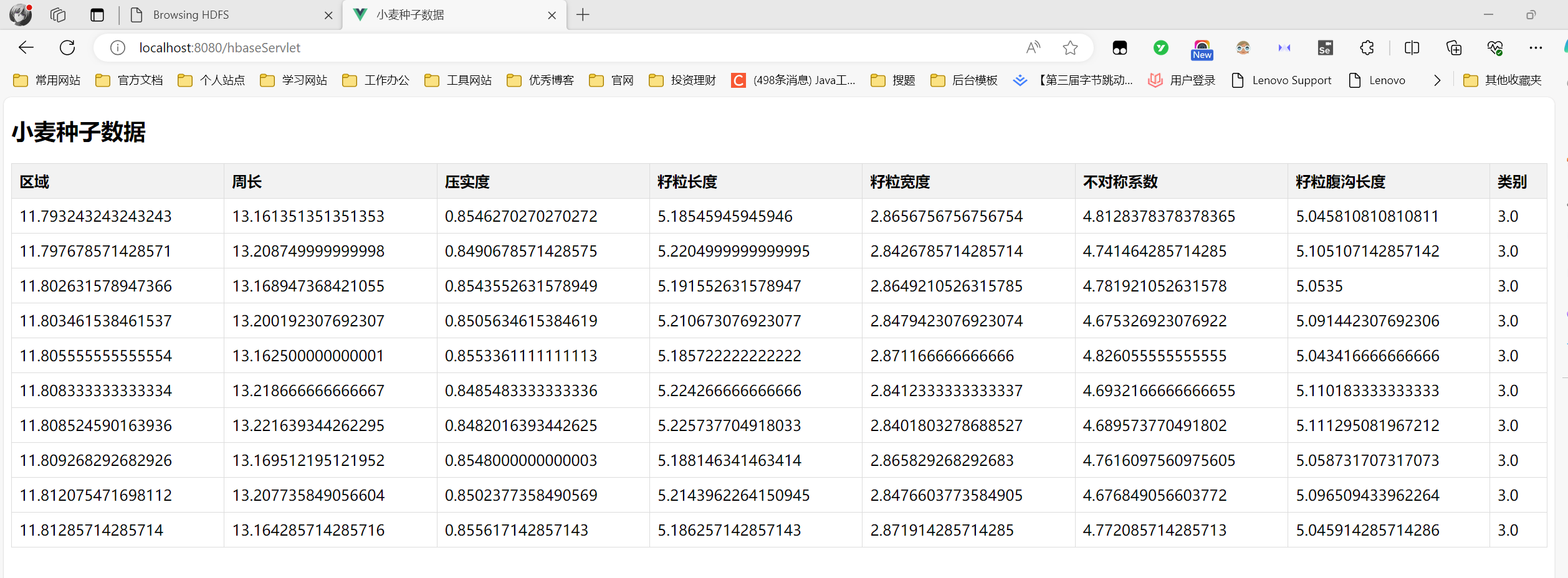The height and width of the screenshot is (578, 1568).
Task: Open the site information icon
Action: pyautogui.click(x=118, y=47)
